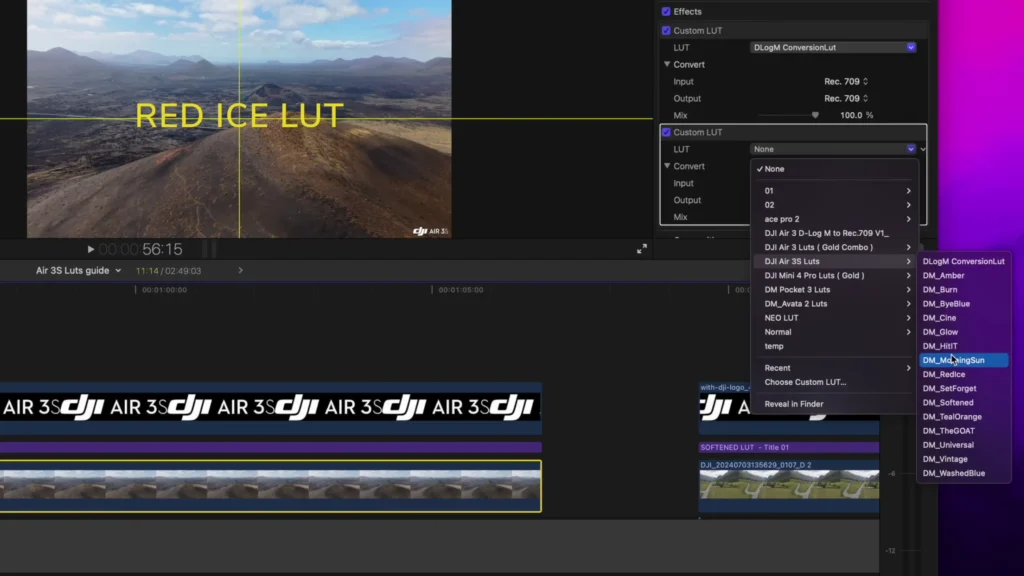The height and width of the screenshot is (576, 1024).
Task: Open the 01 LUT submenu
Action: click(835, 191)
